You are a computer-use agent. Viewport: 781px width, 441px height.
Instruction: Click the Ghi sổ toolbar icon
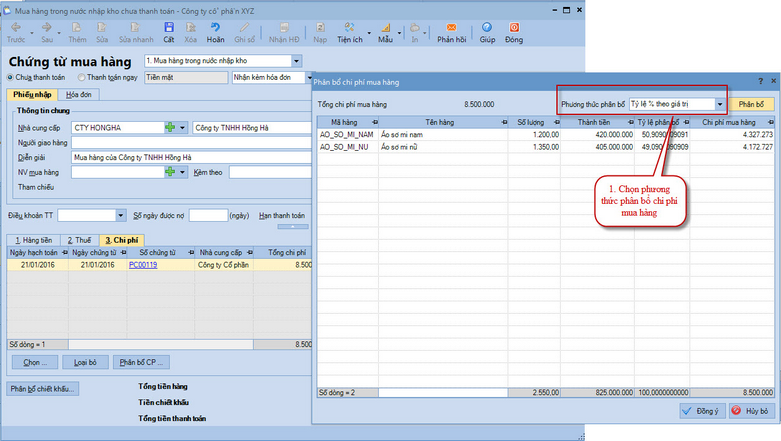coord(245,32)
